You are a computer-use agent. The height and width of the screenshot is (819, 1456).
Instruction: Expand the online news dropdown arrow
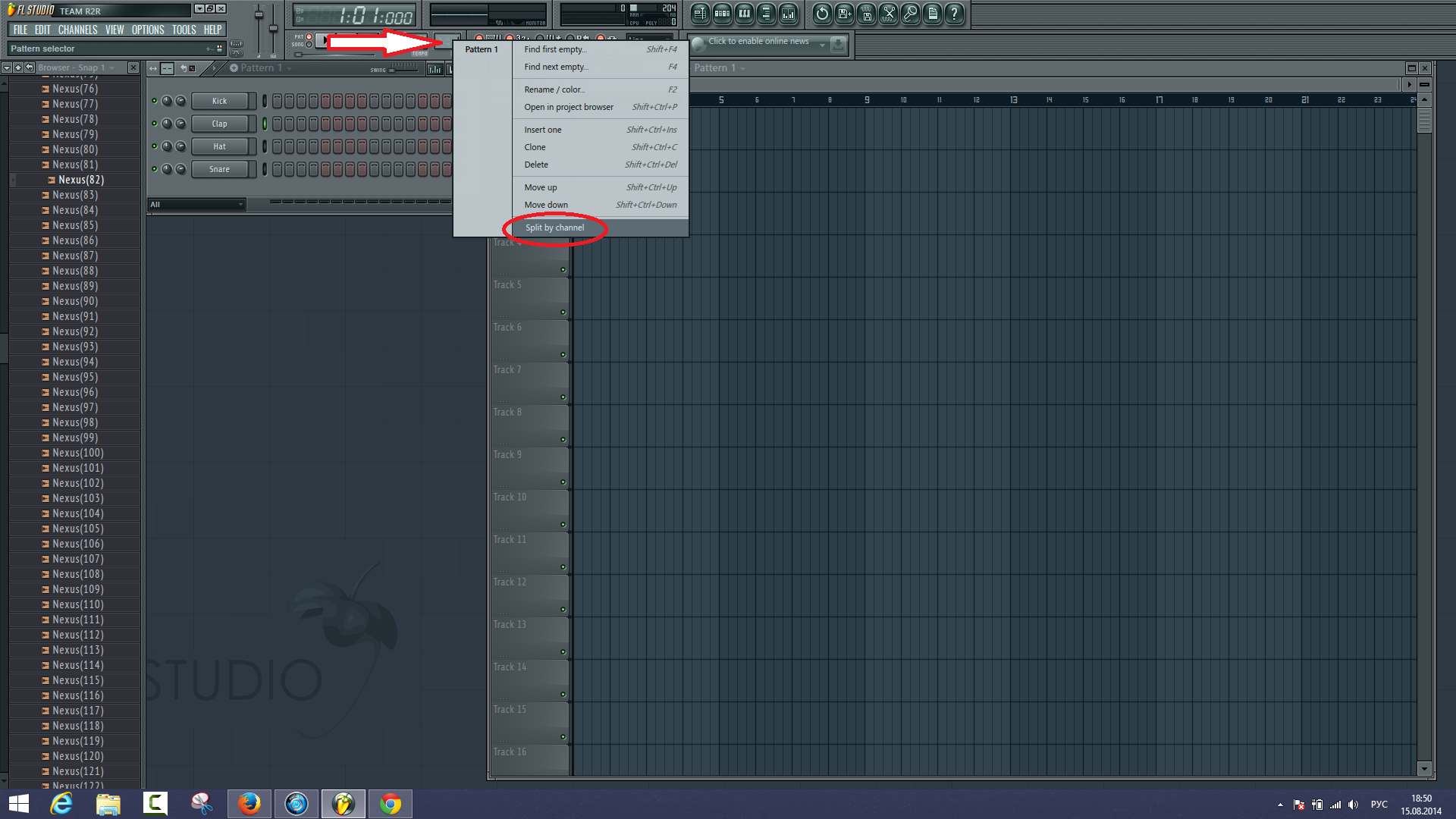822,45
